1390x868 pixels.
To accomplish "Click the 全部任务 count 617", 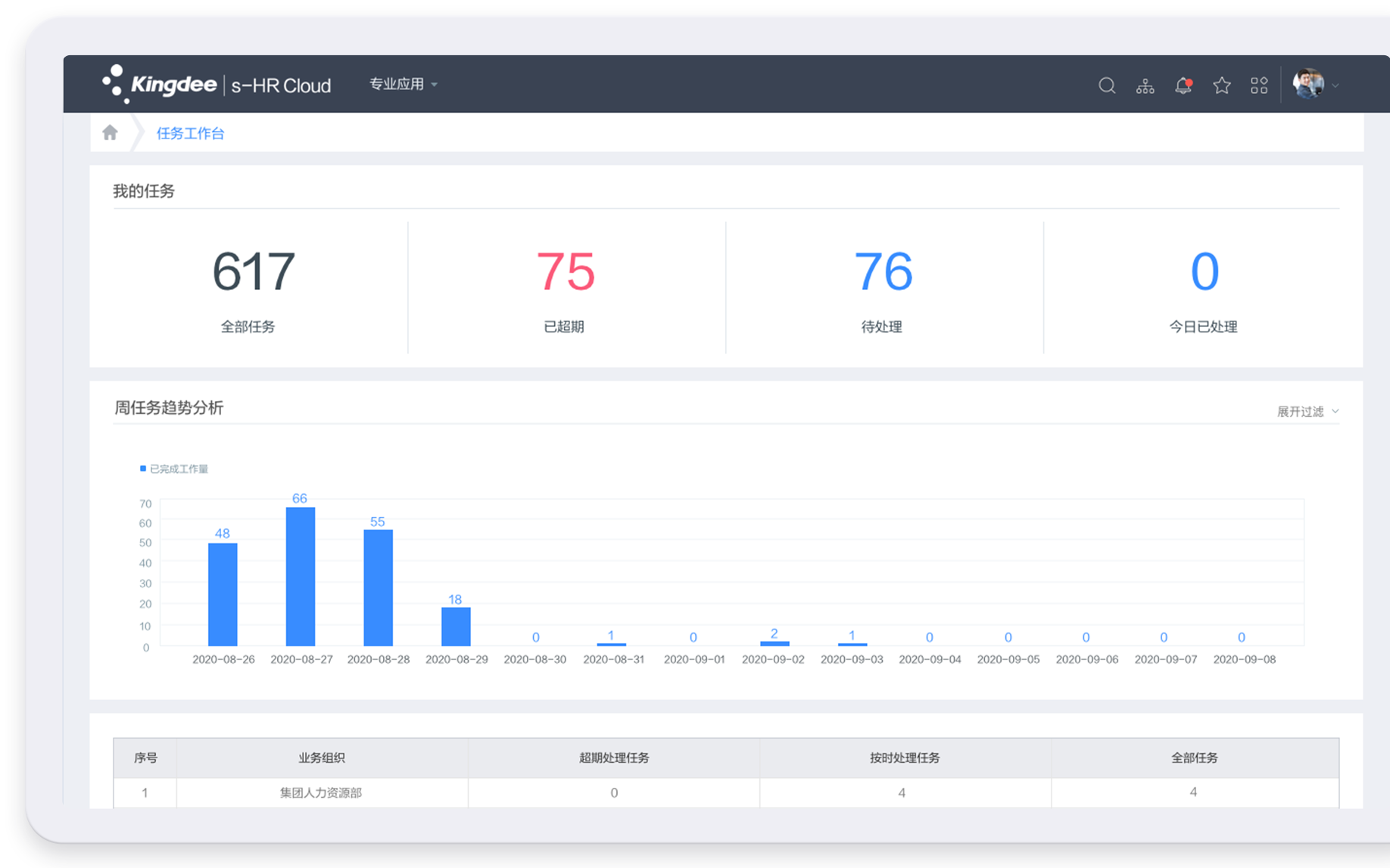I will point(253,272).
